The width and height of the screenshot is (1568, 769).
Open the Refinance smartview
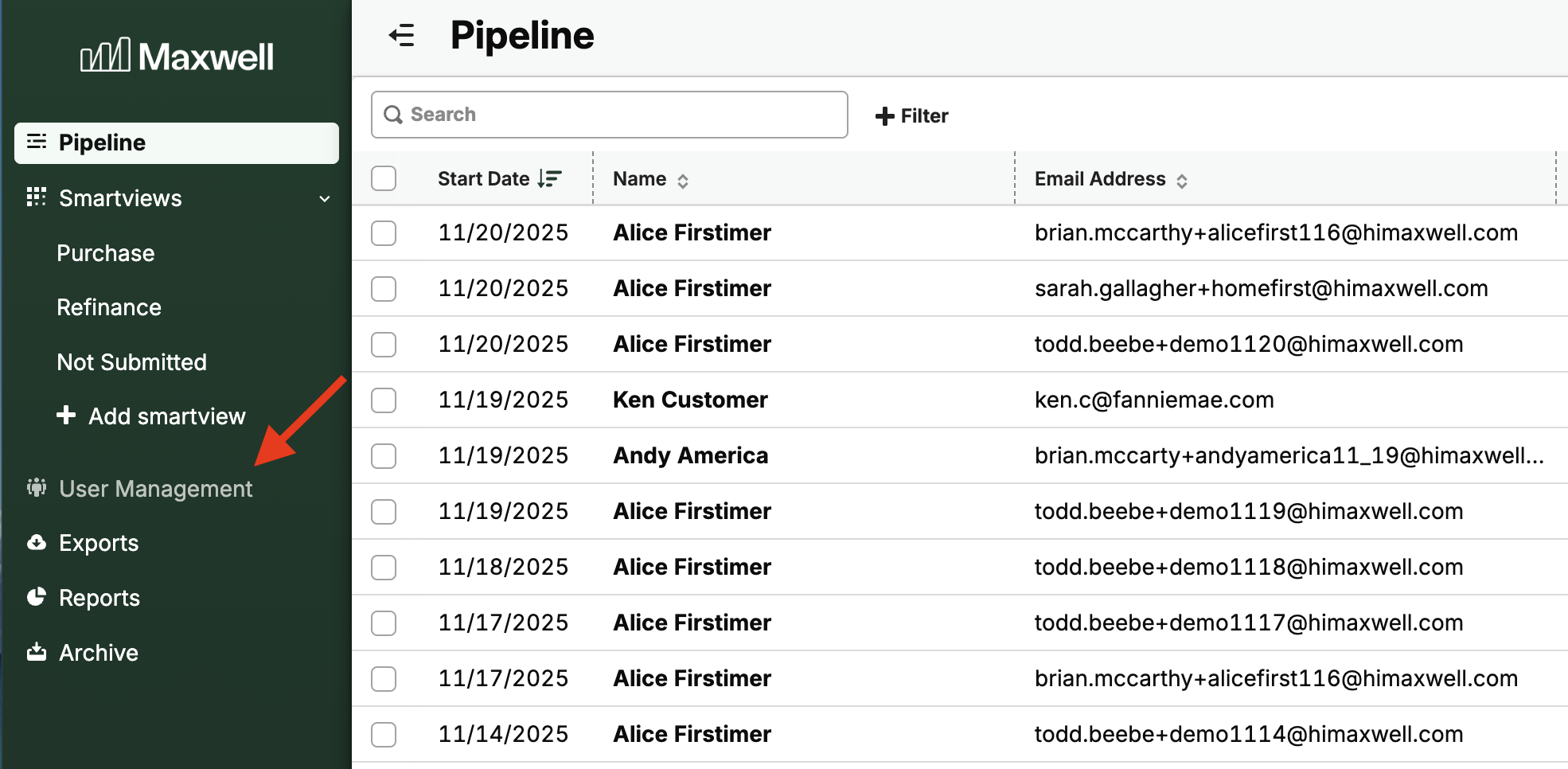pyautogui.click(x=109, y=307)
